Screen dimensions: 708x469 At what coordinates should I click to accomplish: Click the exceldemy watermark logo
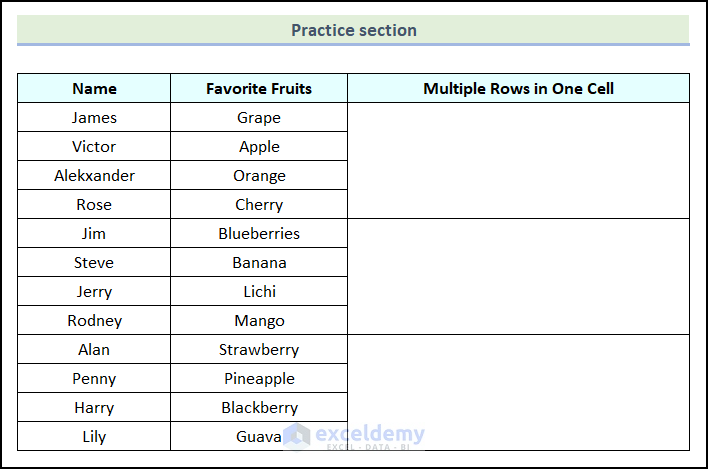click(354, 435)
